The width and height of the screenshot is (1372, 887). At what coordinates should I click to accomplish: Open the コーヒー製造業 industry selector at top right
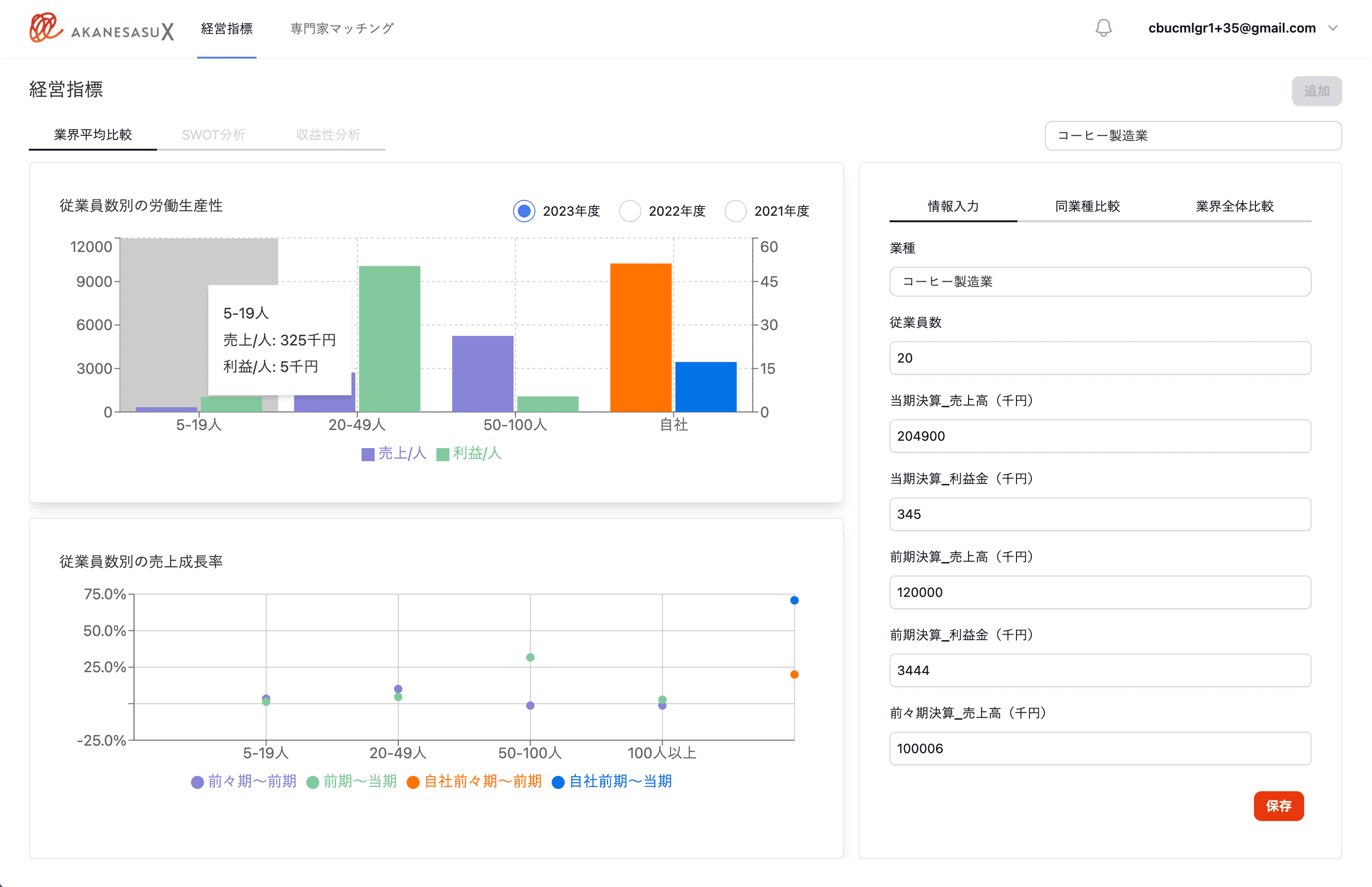(1193, 135)
